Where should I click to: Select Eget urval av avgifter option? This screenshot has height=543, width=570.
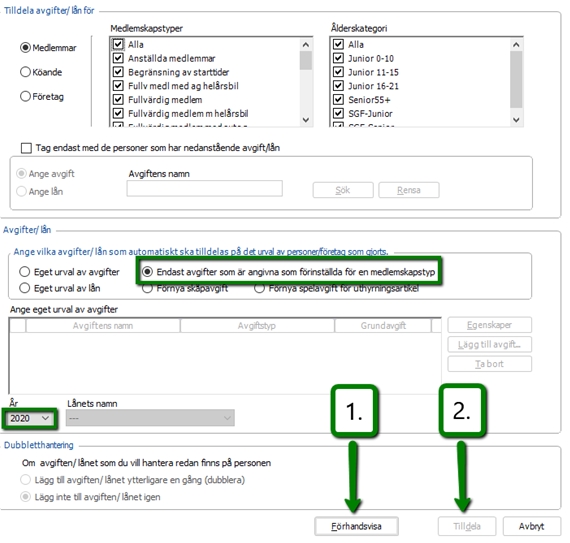point(24,272)
